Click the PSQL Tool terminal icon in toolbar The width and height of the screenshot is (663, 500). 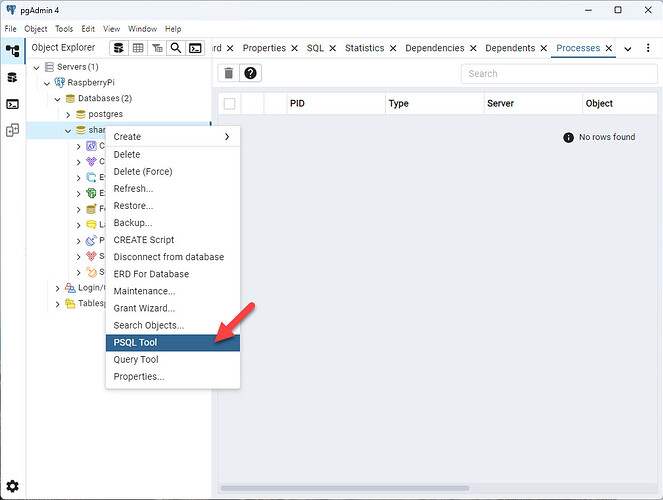[195, 48]
